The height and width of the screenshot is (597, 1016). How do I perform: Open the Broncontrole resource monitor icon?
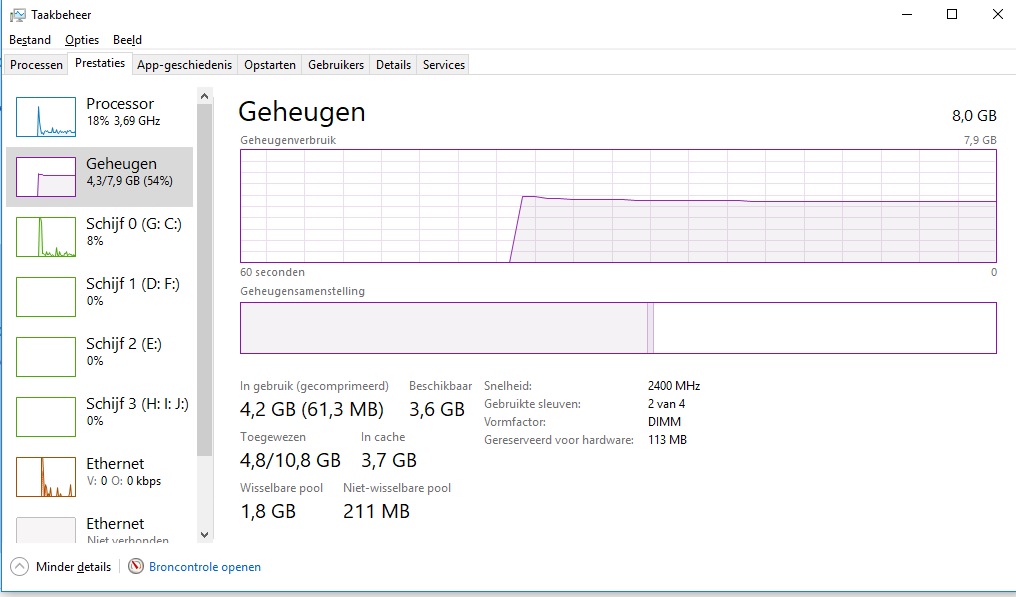(x=136, y=567)
